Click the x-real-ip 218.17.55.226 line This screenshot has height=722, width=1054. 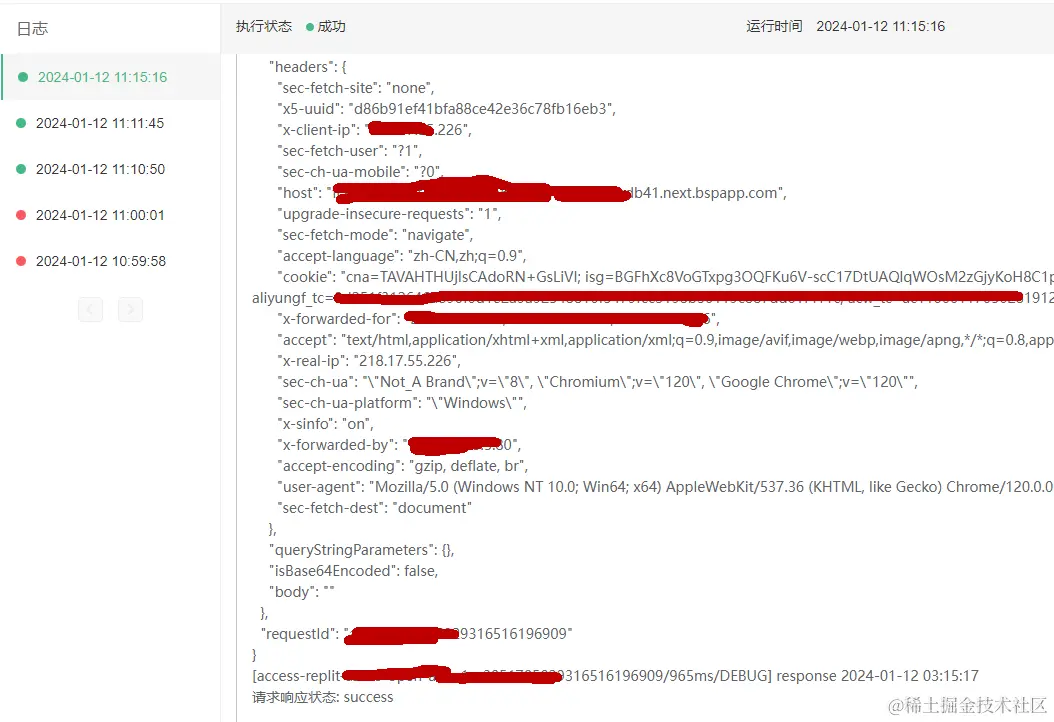(x=369, y=360)
